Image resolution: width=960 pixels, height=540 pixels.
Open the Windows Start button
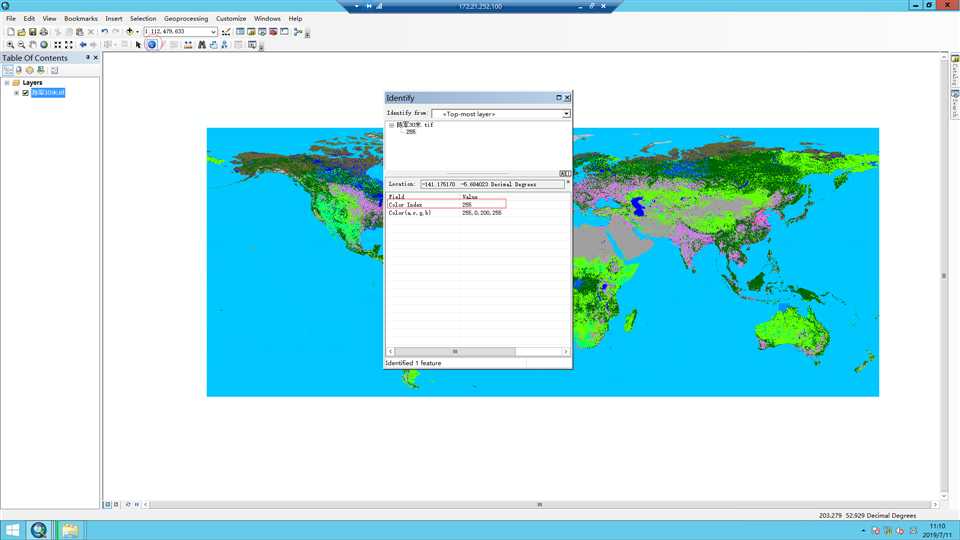[x=12, y=530]
